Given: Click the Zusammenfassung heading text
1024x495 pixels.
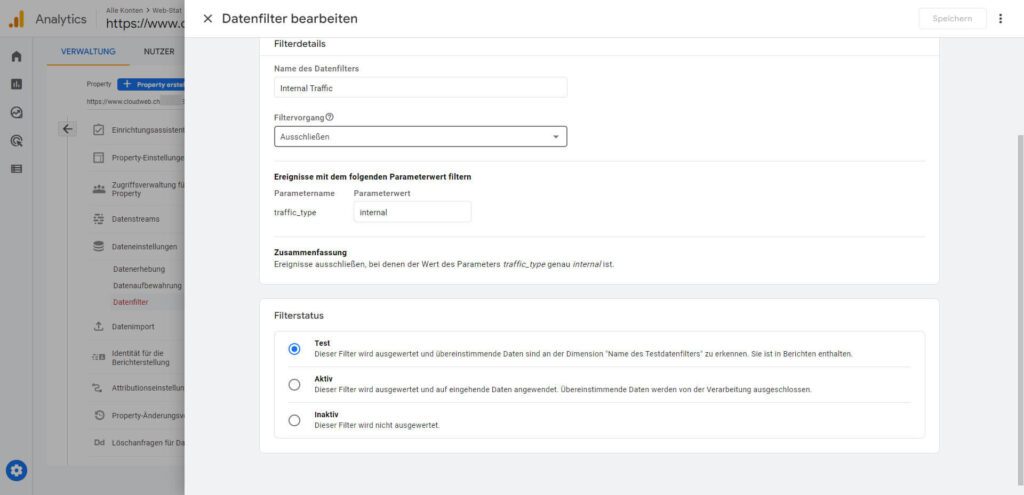Looking at the screenshot, I should (310, 252).
